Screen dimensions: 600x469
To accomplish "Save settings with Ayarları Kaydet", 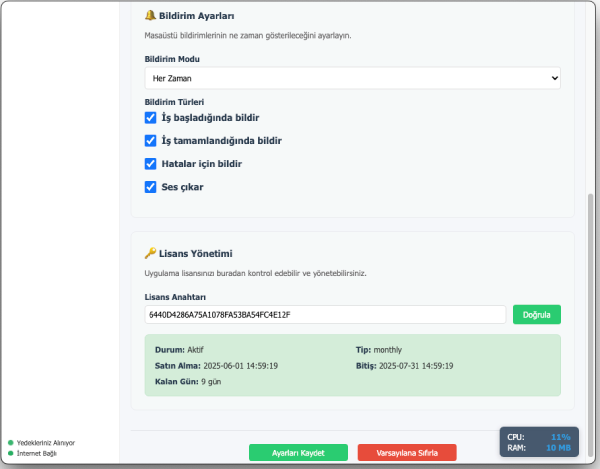I will [298, 452].
